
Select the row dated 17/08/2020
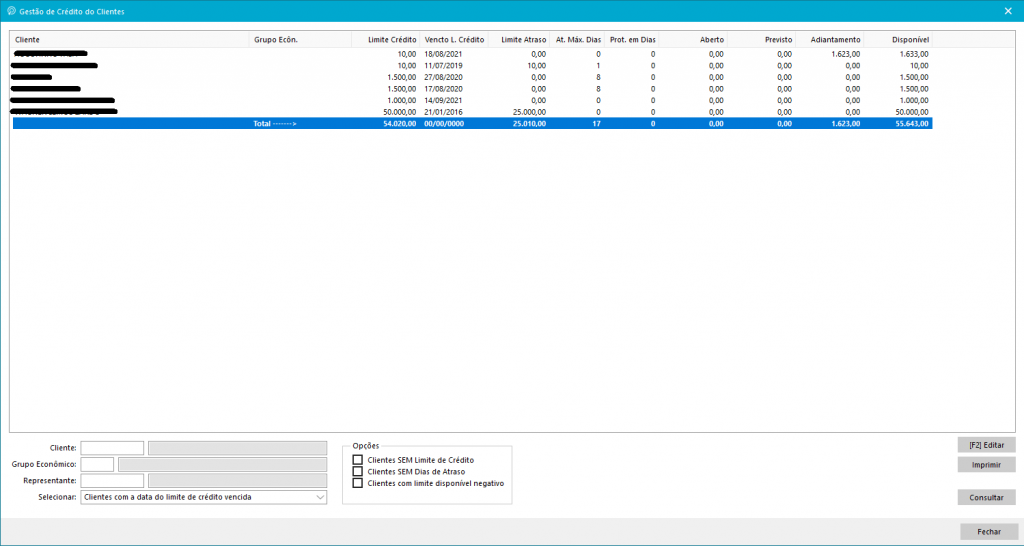[472, 89]
